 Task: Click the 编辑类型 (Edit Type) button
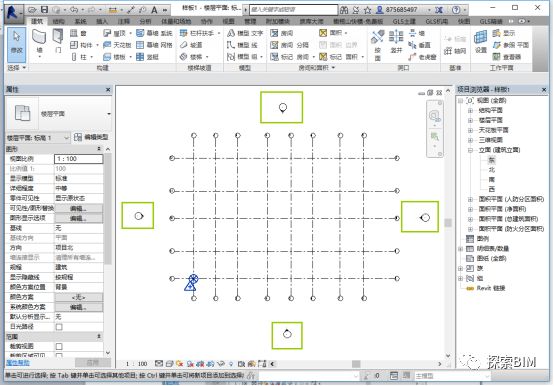tap(91, 137)
